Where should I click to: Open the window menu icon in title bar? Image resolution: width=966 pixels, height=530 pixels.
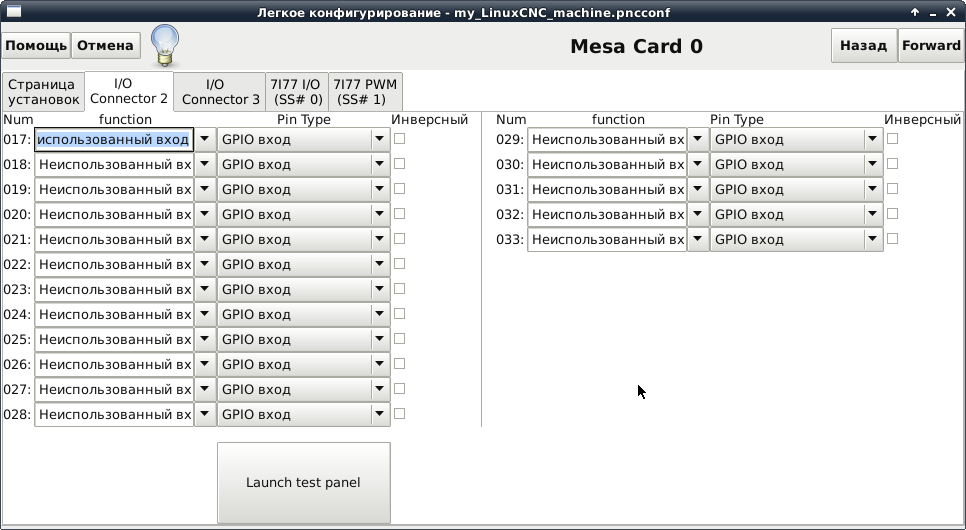(x=13, y=12)
